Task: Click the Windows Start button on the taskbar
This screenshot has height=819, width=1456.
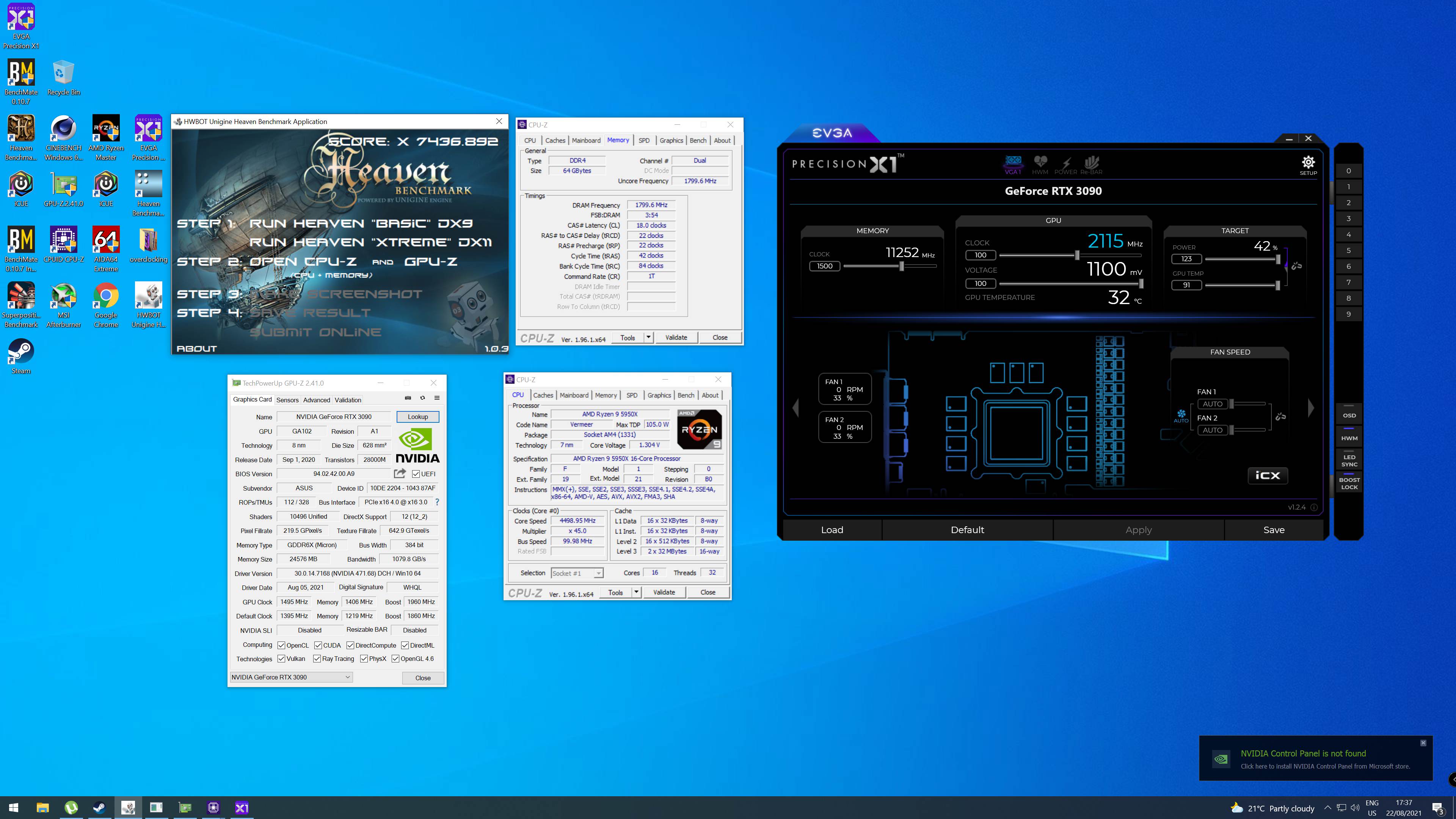Action: (14, 808)
